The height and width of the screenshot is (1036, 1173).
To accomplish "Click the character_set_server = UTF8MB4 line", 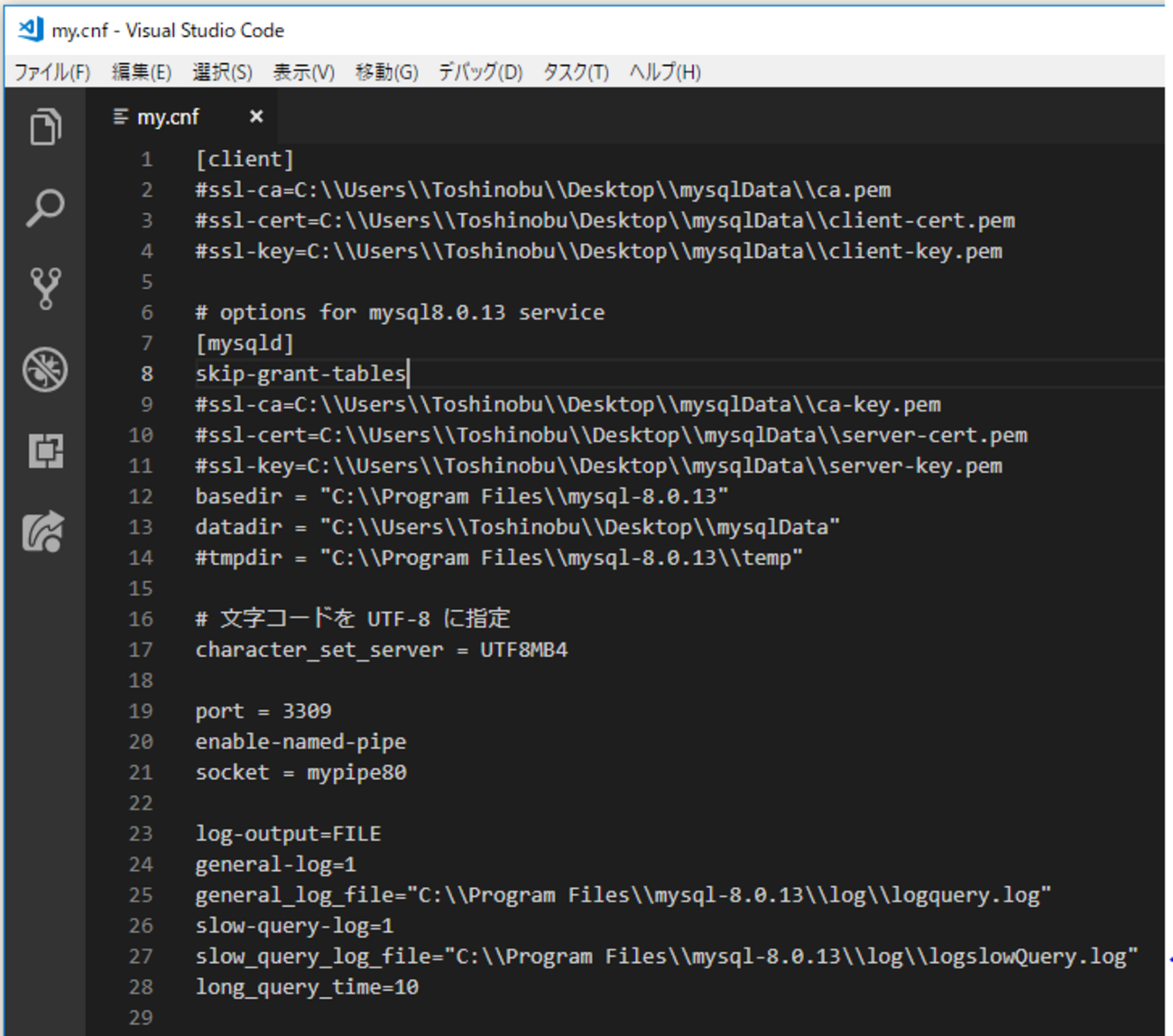I will 382,651.
